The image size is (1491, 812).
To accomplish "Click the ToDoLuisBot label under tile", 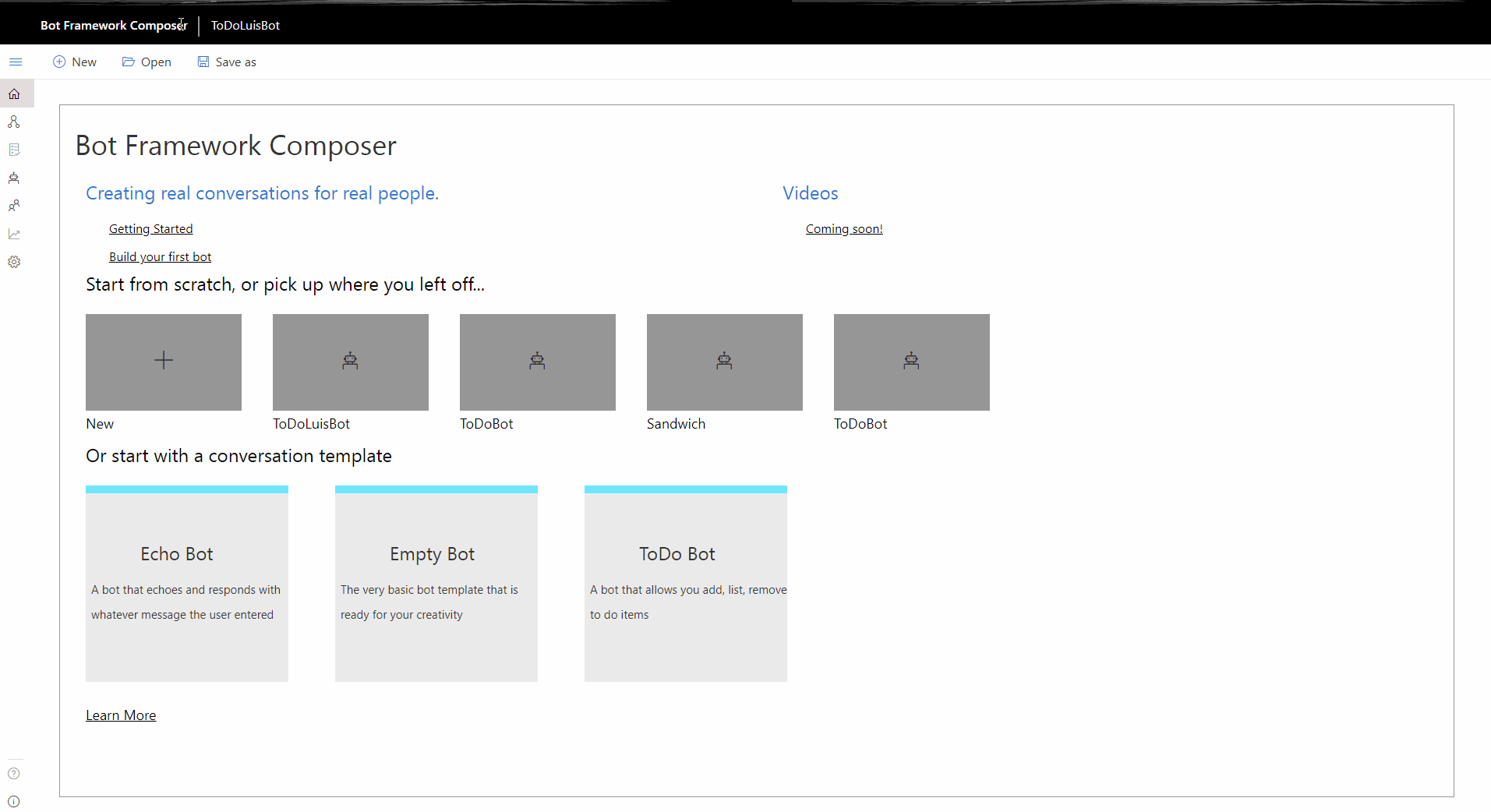I will tap(312, 424).
